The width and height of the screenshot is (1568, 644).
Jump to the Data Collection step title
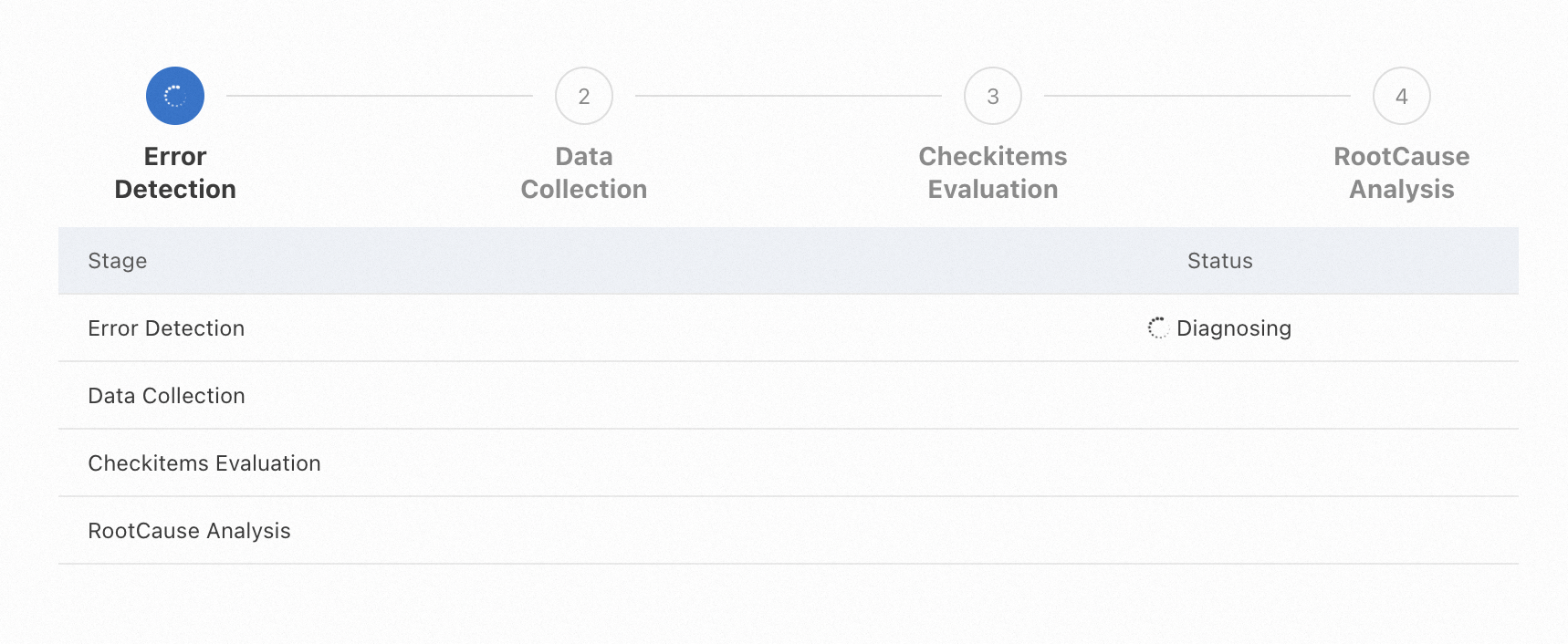pos(584,172)
